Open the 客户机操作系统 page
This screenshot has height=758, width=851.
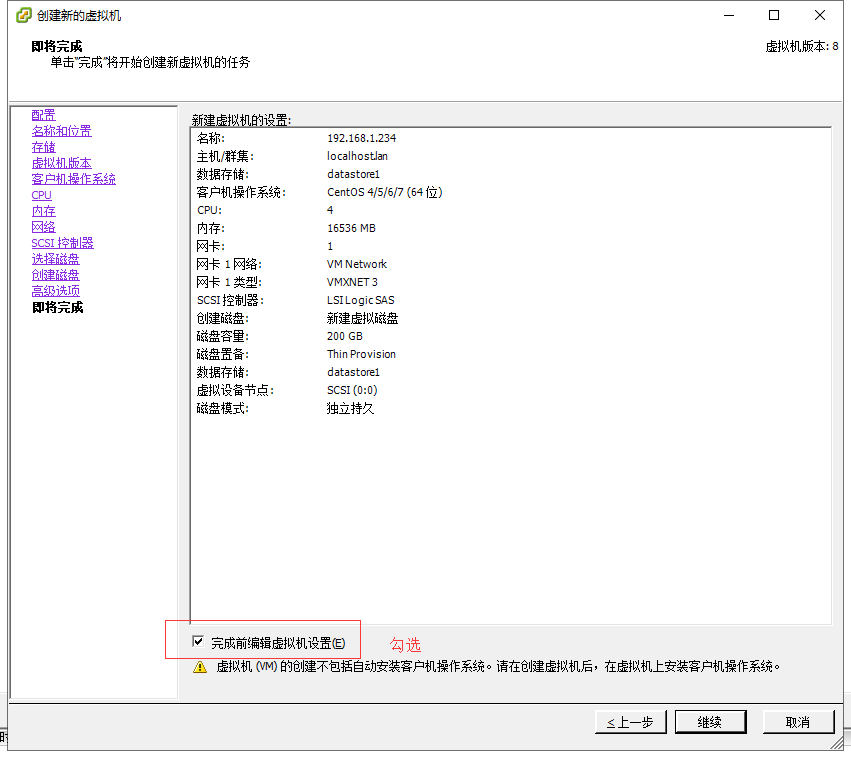tap(74, 178)
